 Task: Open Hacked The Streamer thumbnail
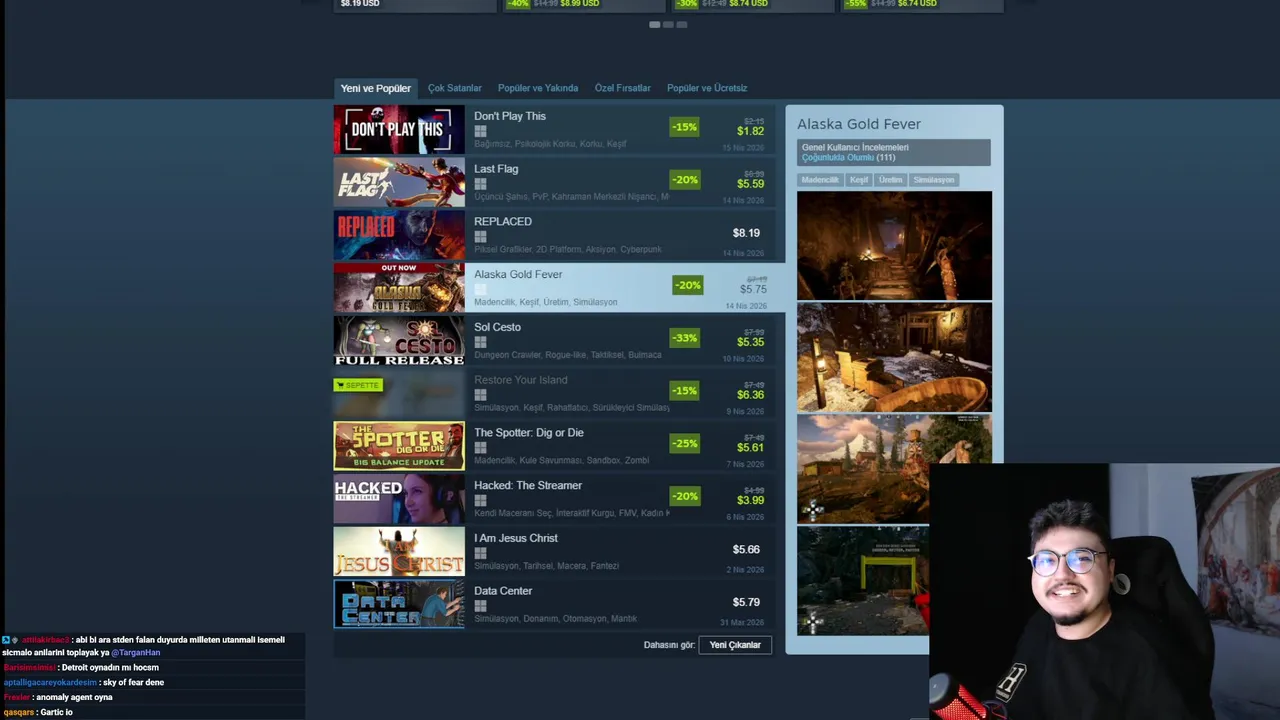[x=399, y=499]
